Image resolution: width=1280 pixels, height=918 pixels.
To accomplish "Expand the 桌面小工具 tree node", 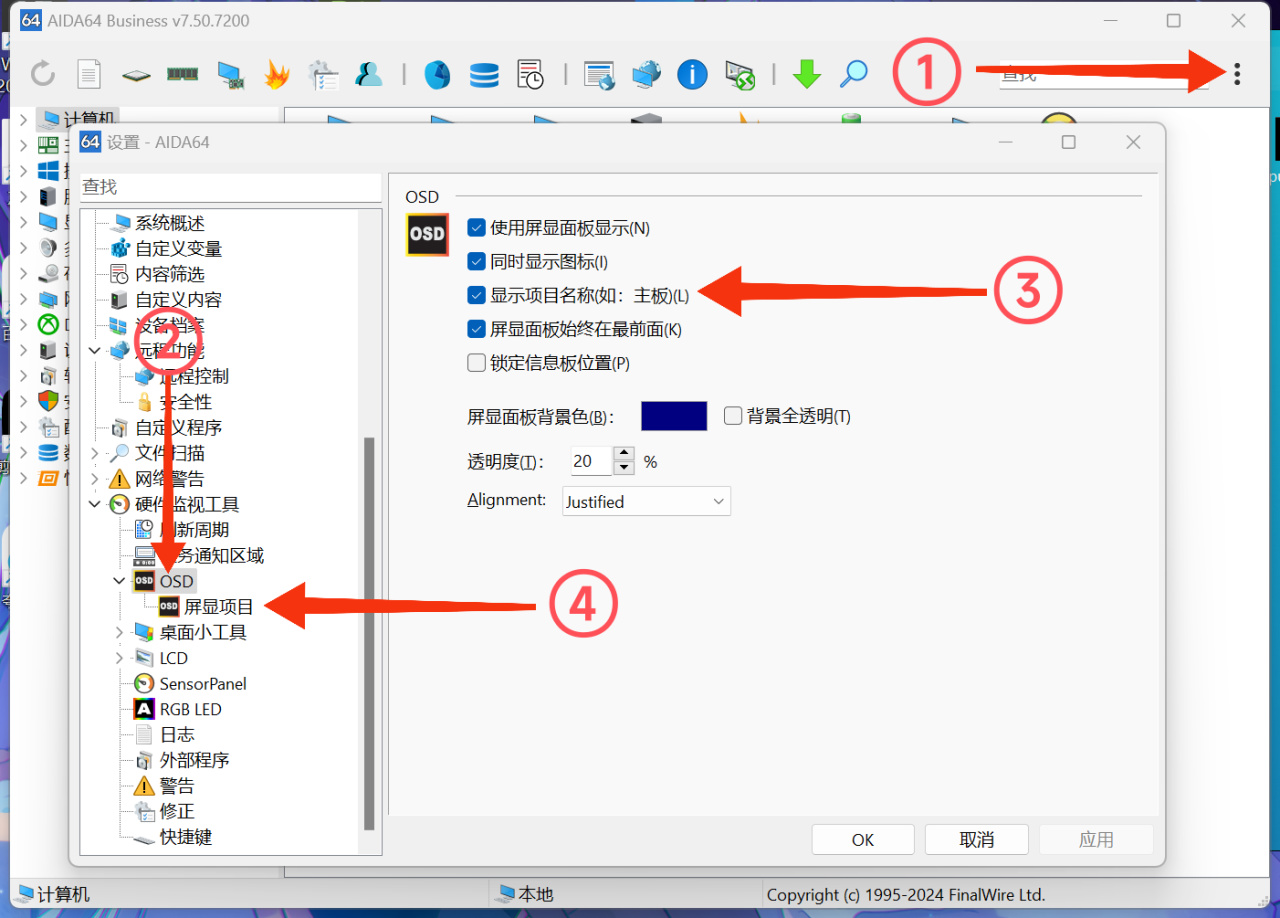I will [119, 632].
